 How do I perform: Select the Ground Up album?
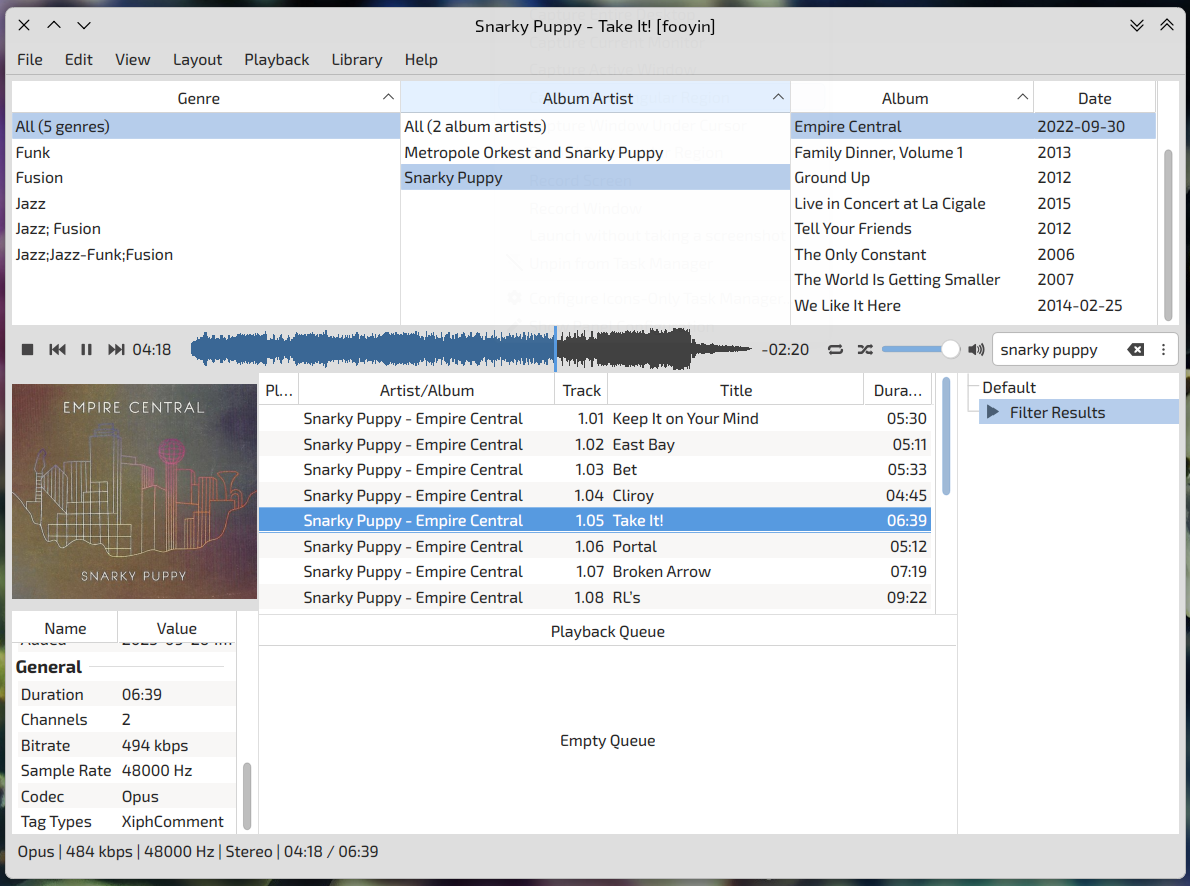click(x=973, y=178)
